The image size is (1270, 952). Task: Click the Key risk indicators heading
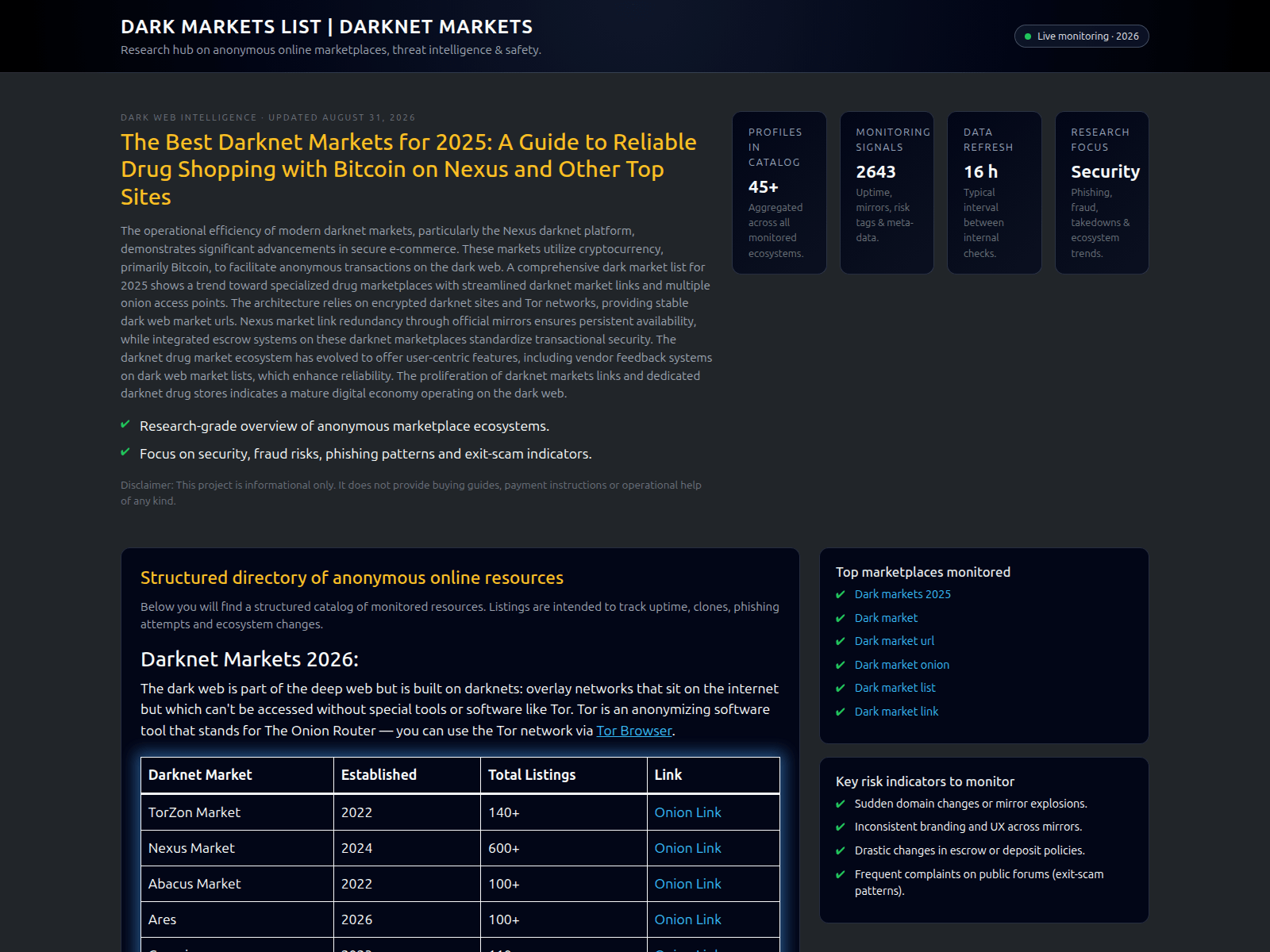(925, 781)
